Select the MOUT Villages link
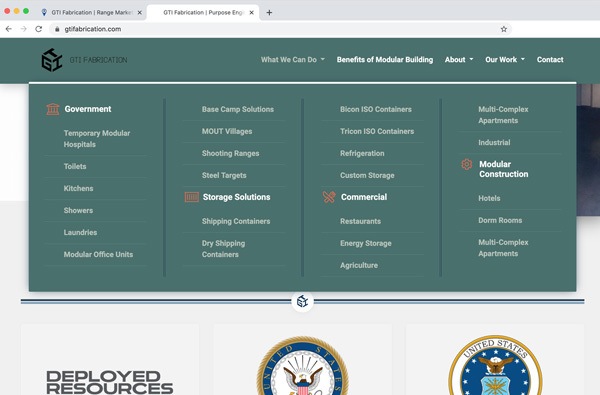Image resolution: width=600 pixels, height=395 pixels. click(227, 131)
